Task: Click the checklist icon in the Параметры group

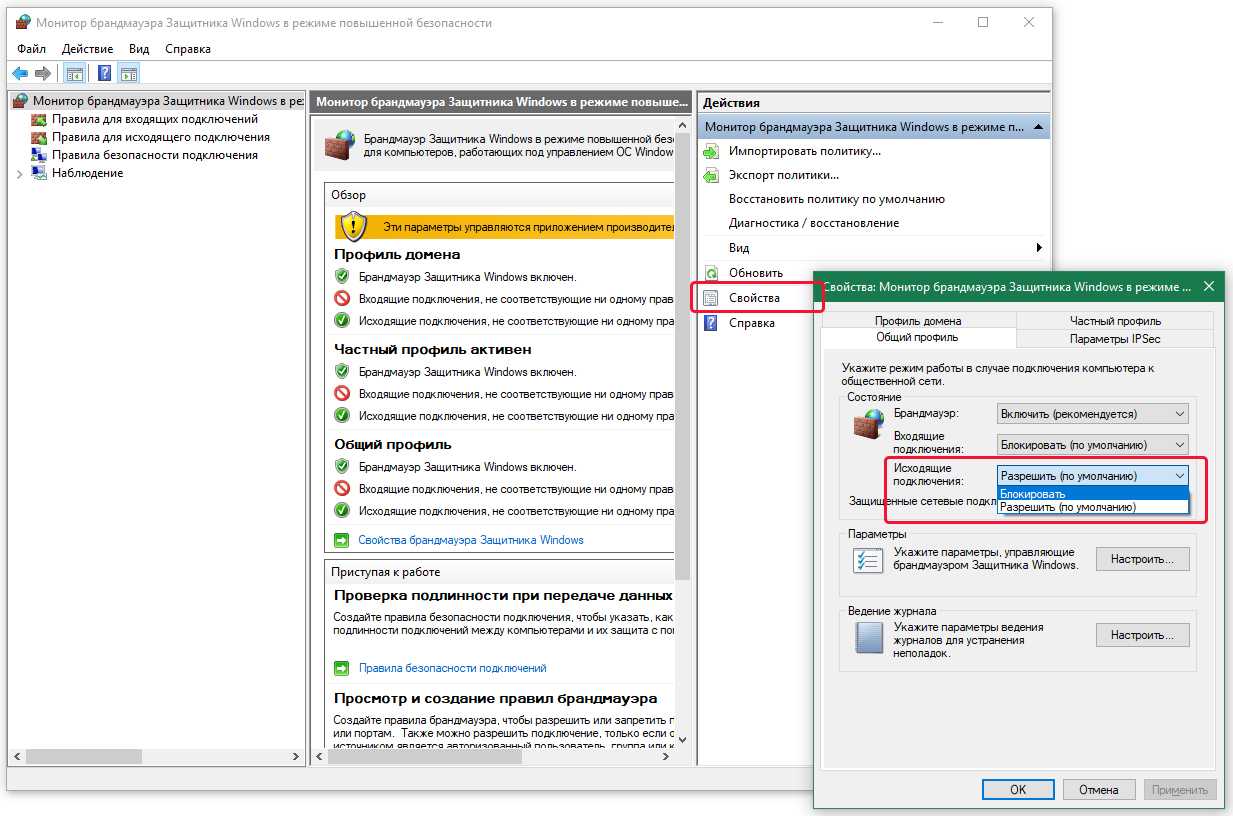Action: (x=868, y=559)
